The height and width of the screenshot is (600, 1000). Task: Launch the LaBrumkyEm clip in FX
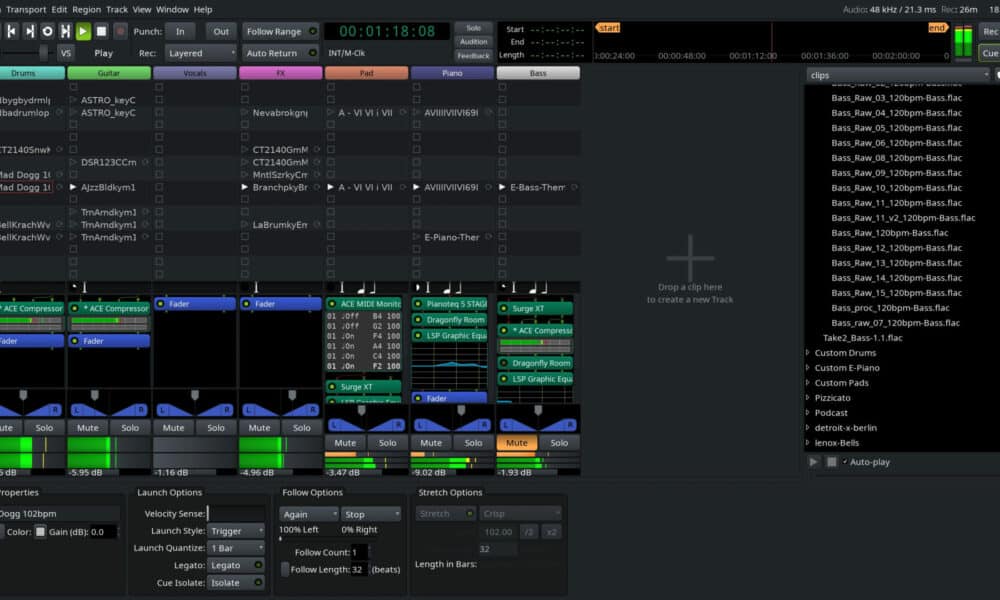pyautogui.click(x=244, y=225)
